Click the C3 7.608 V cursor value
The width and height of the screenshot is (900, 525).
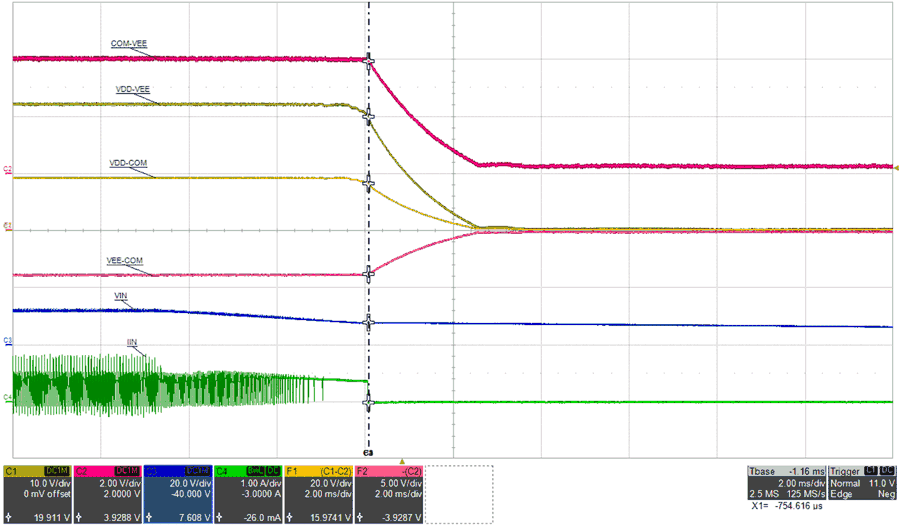point(195,518)
